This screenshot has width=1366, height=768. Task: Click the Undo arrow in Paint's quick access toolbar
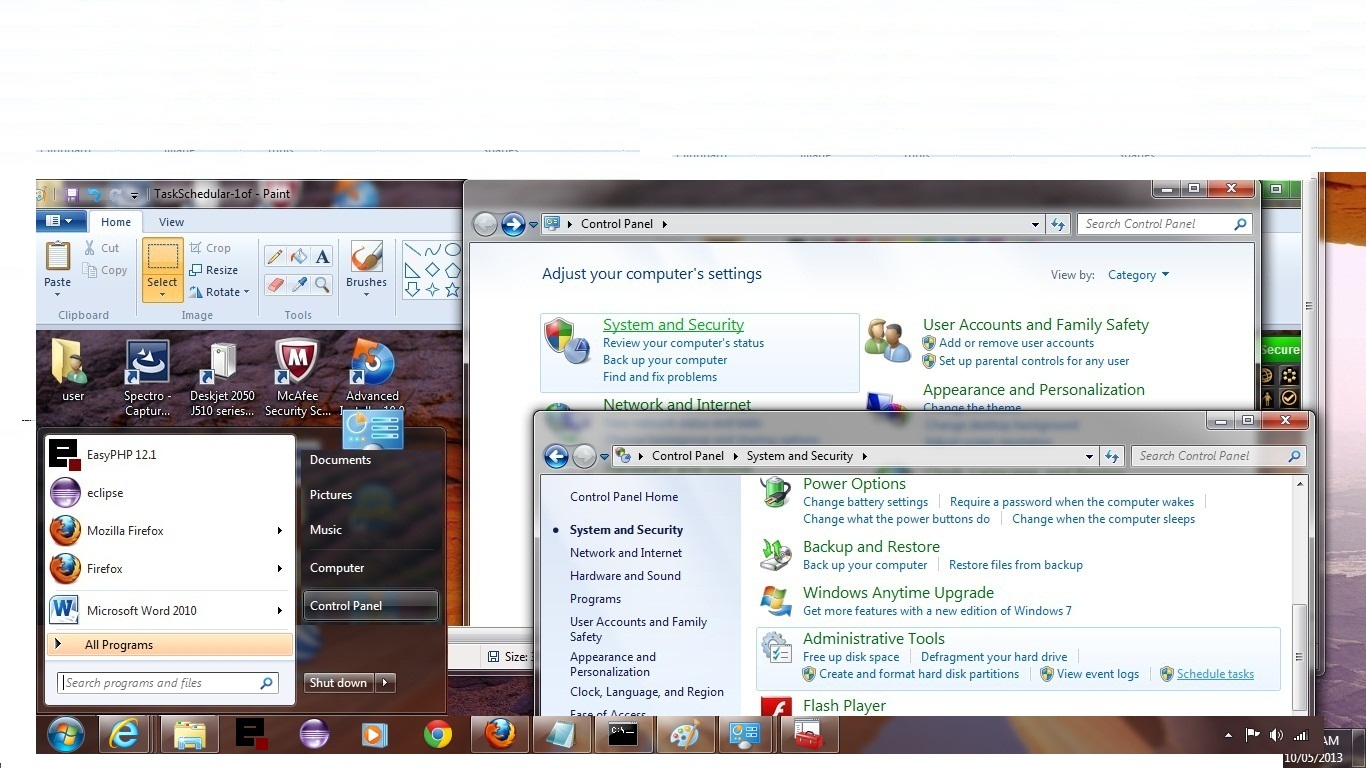tap(94, 195)
